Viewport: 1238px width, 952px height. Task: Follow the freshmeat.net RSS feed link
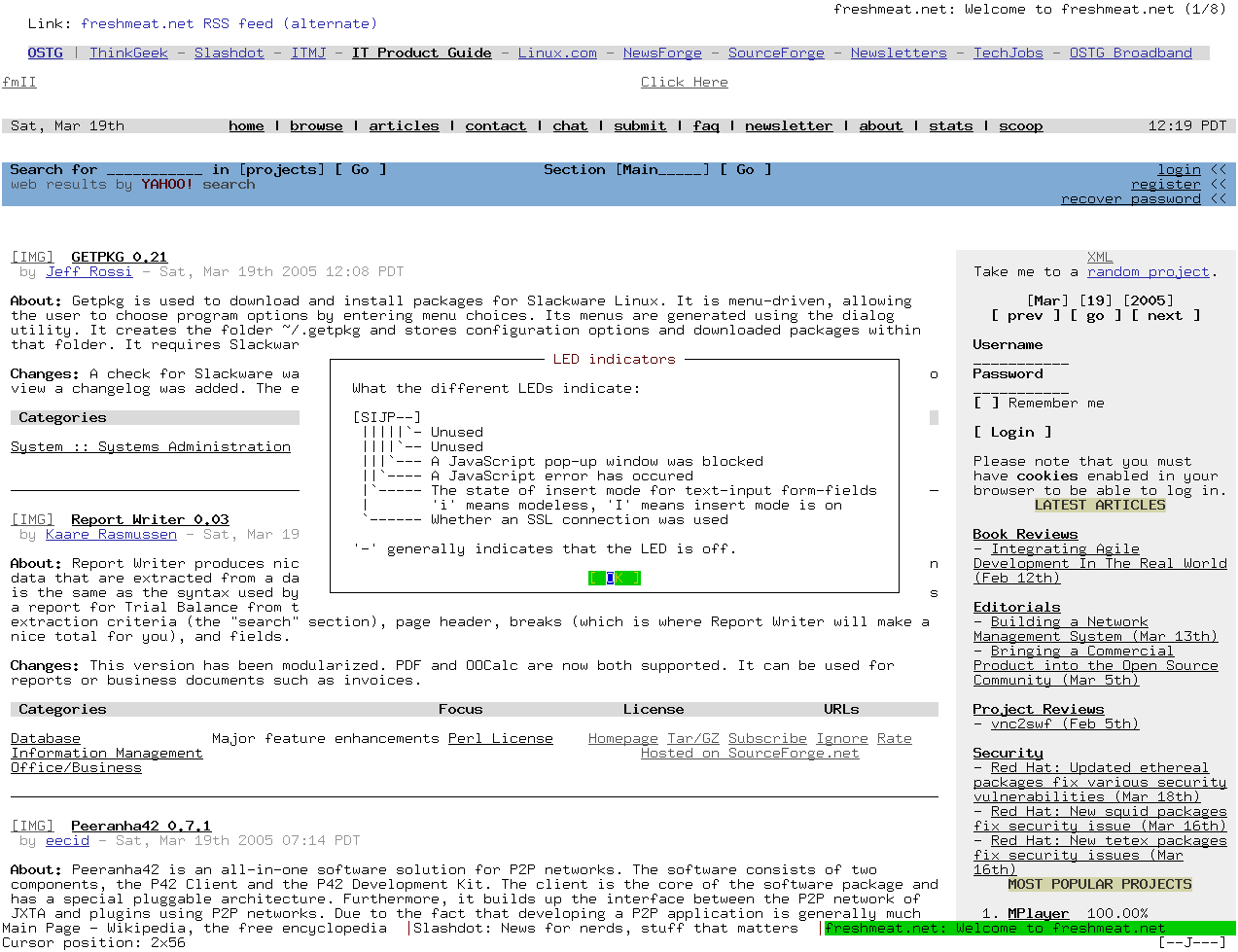pos(229,23)
